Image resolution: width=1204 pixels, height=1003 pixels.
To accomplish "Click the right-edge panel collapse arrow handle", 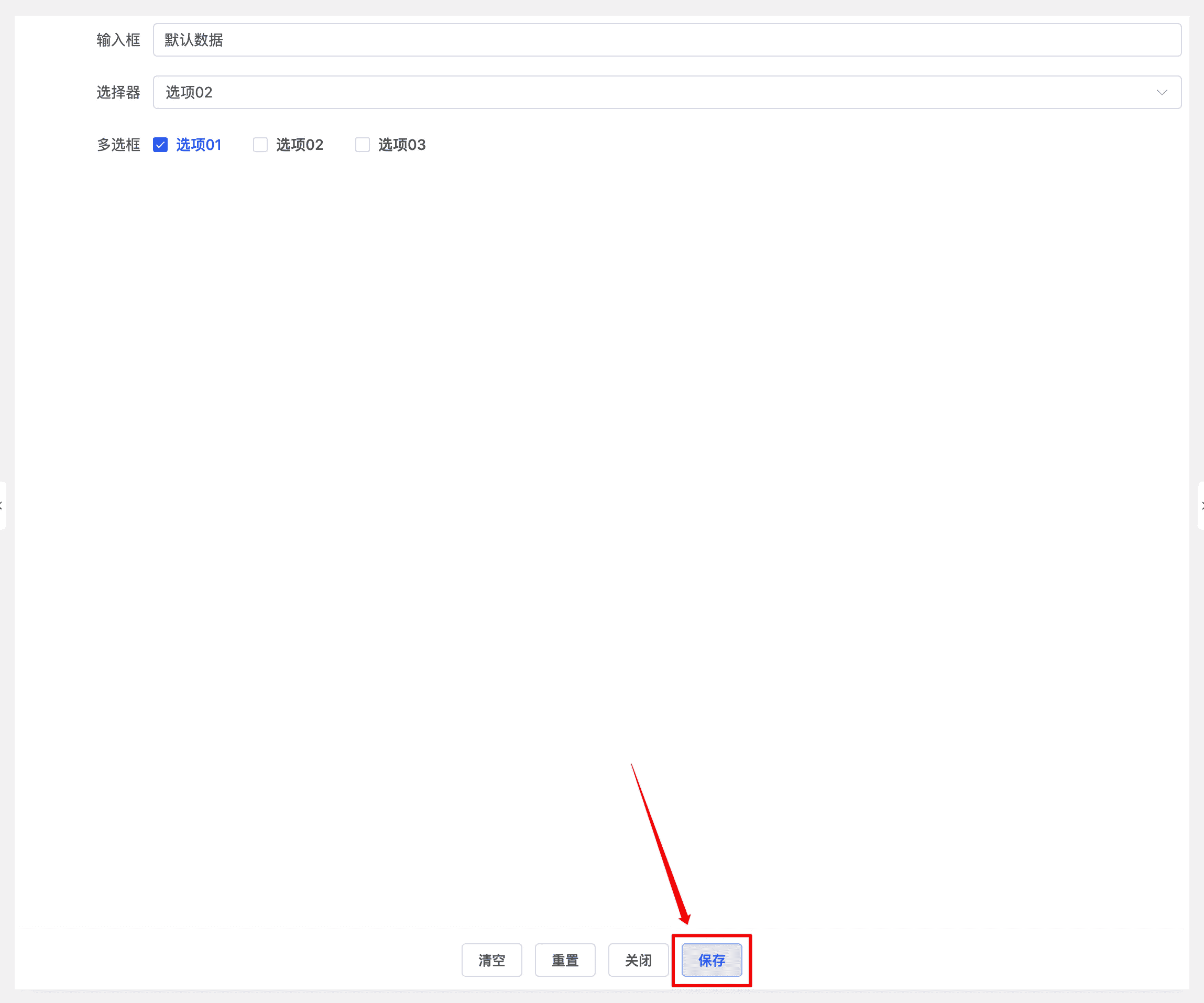I will tap(1201, 506).
